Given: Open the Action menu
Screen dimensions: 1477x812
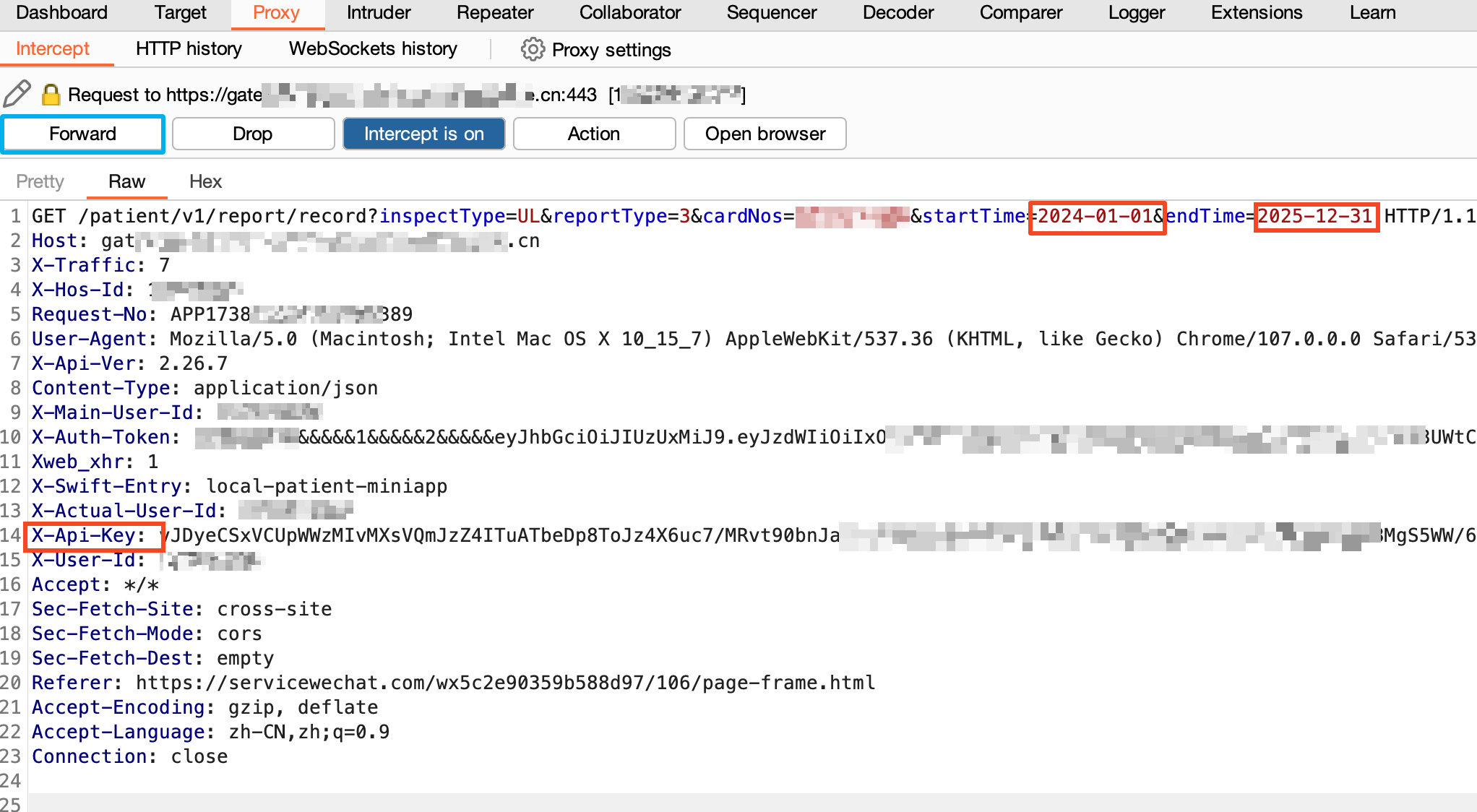Looking at the screenshot, I should point(593,134).
